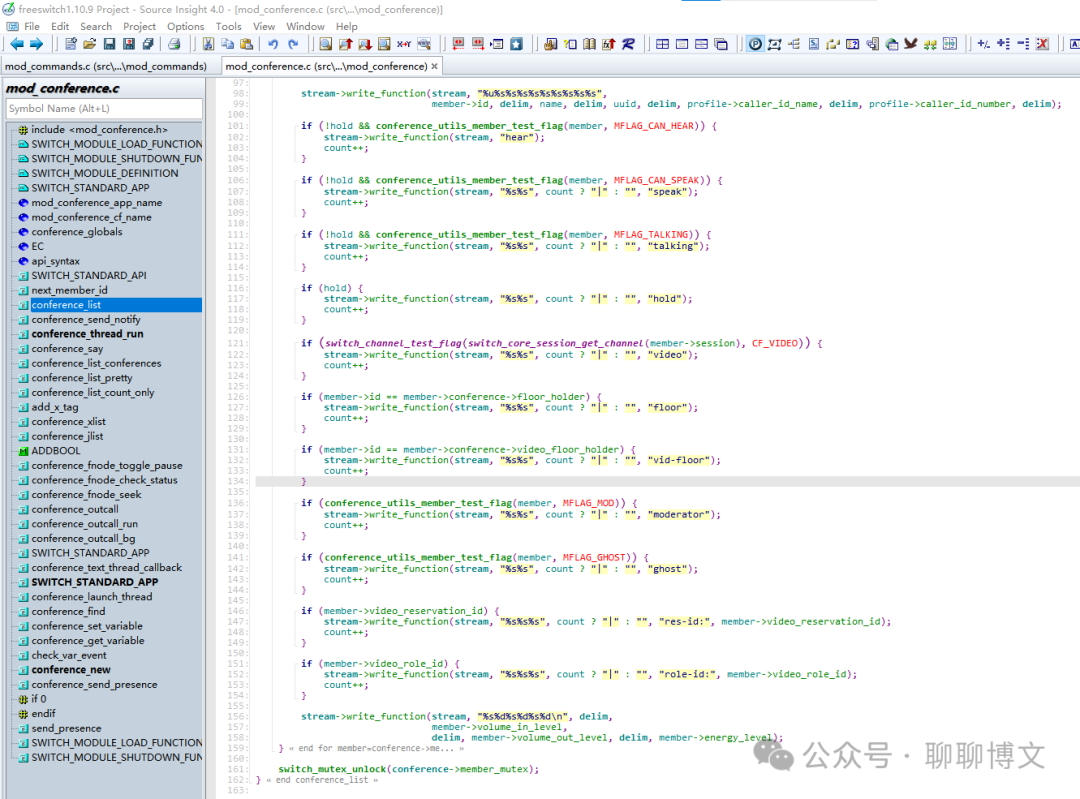
Task: Paste clipboard contents with the Paste icon
Action: coord(246,43)
